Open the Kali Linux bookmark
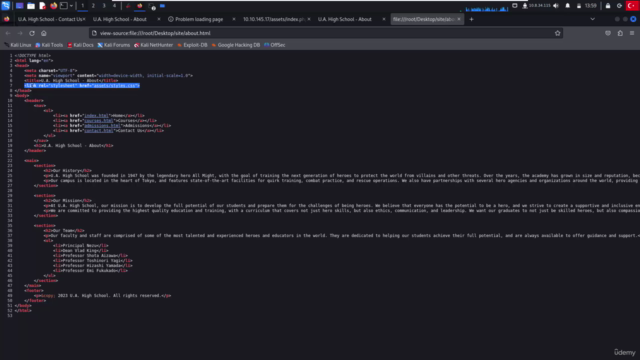This screenshot has height=360, width=640. pos(18,45)
